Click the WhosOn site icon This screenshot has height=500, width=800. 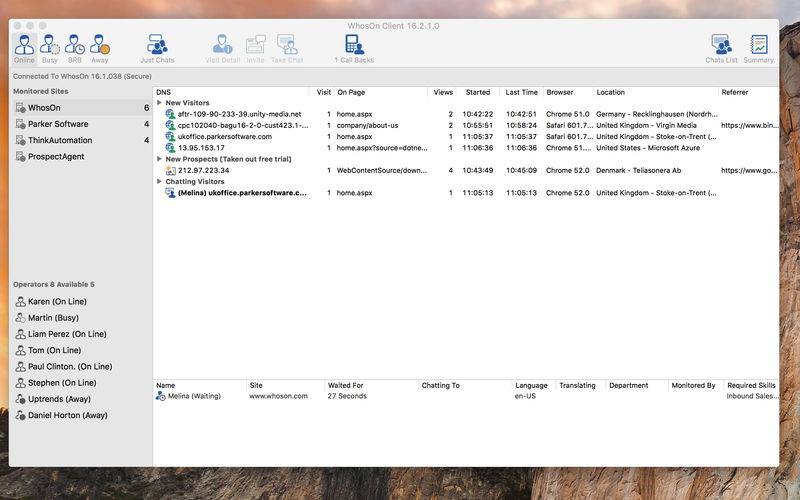(x=20, y=108)
